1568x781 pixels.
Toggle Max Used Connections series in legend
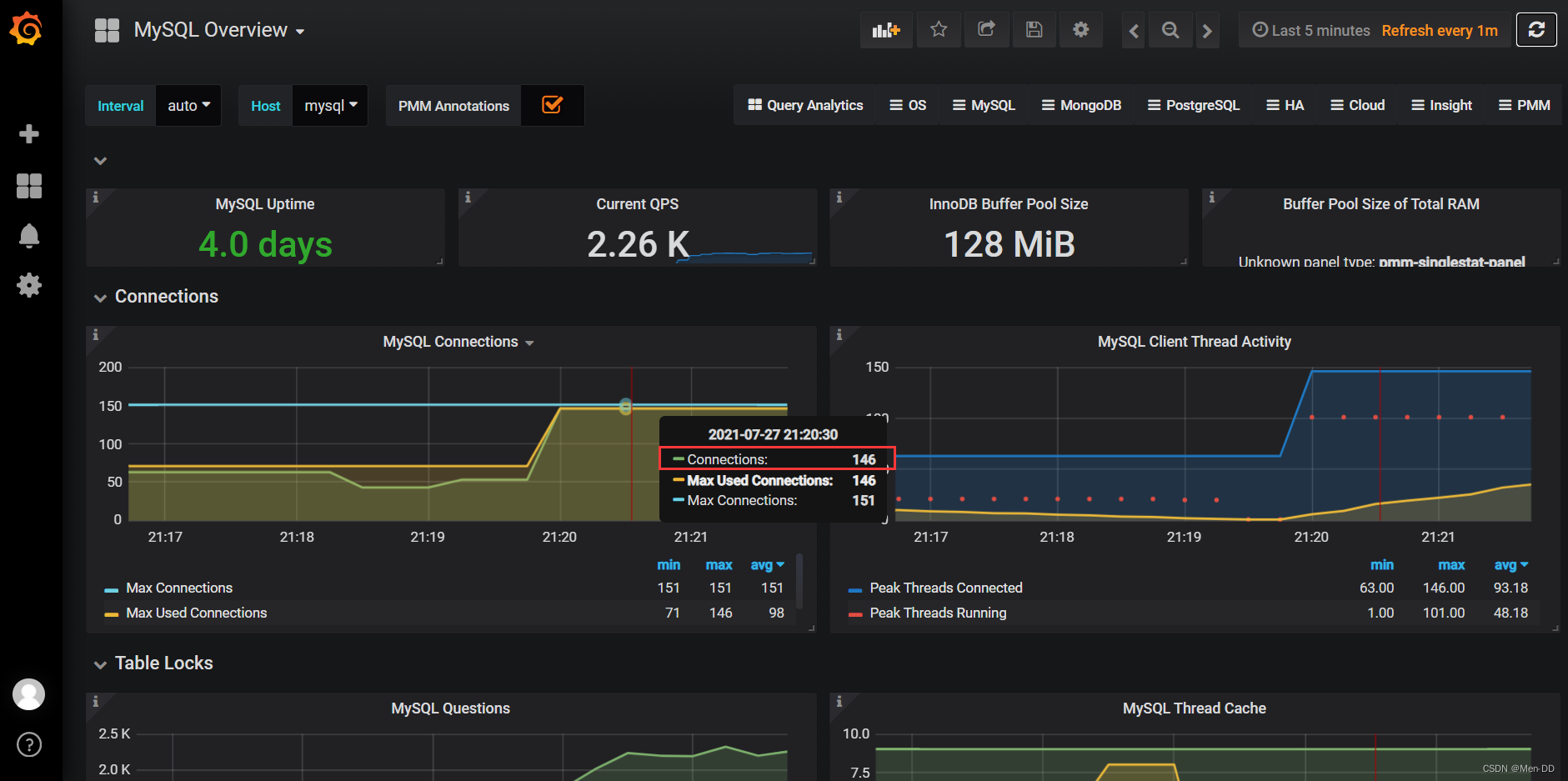pyautogui.click(x=197, y=613)
